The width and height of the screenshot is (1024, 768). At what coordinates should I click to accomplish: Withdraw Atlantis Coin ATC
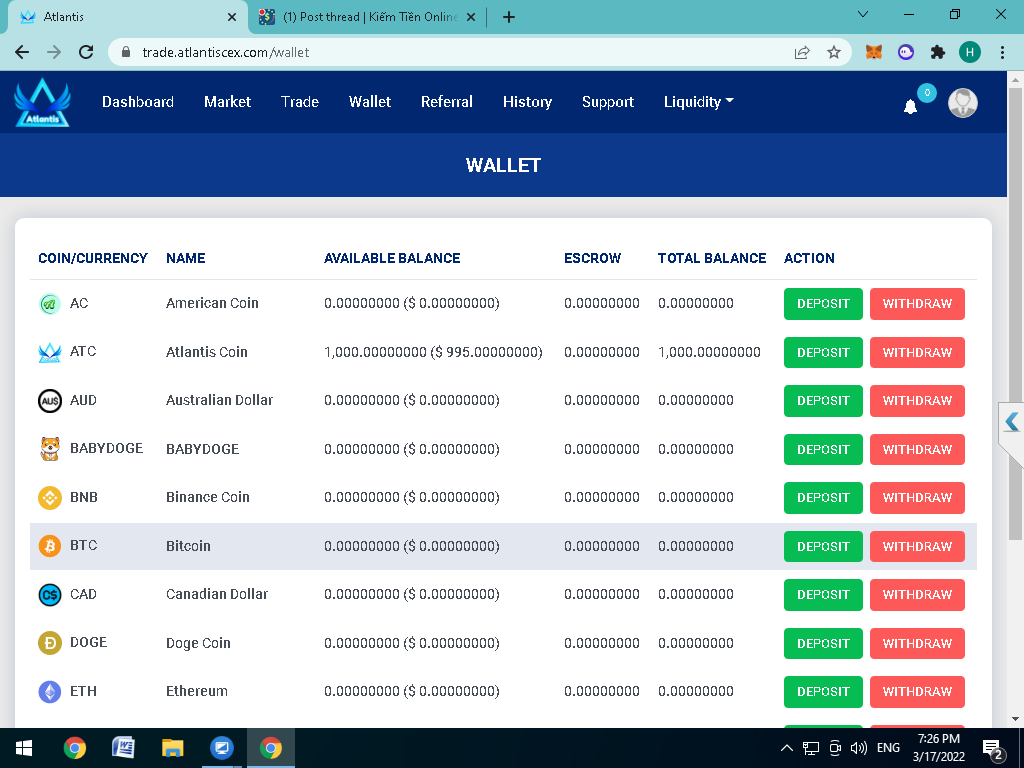point(917,353)
